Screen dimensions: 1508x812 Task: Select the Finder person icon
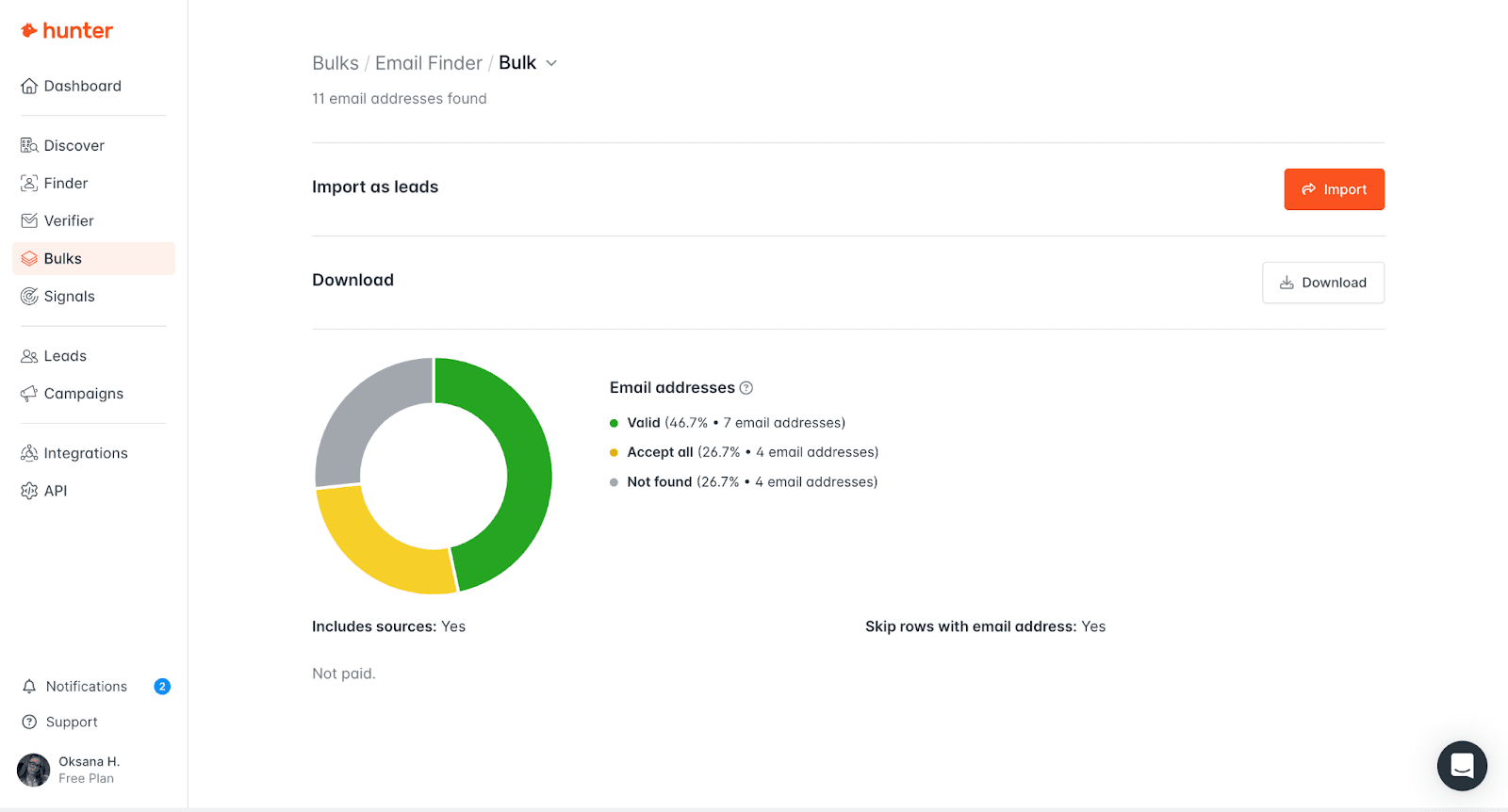(29, 184)
